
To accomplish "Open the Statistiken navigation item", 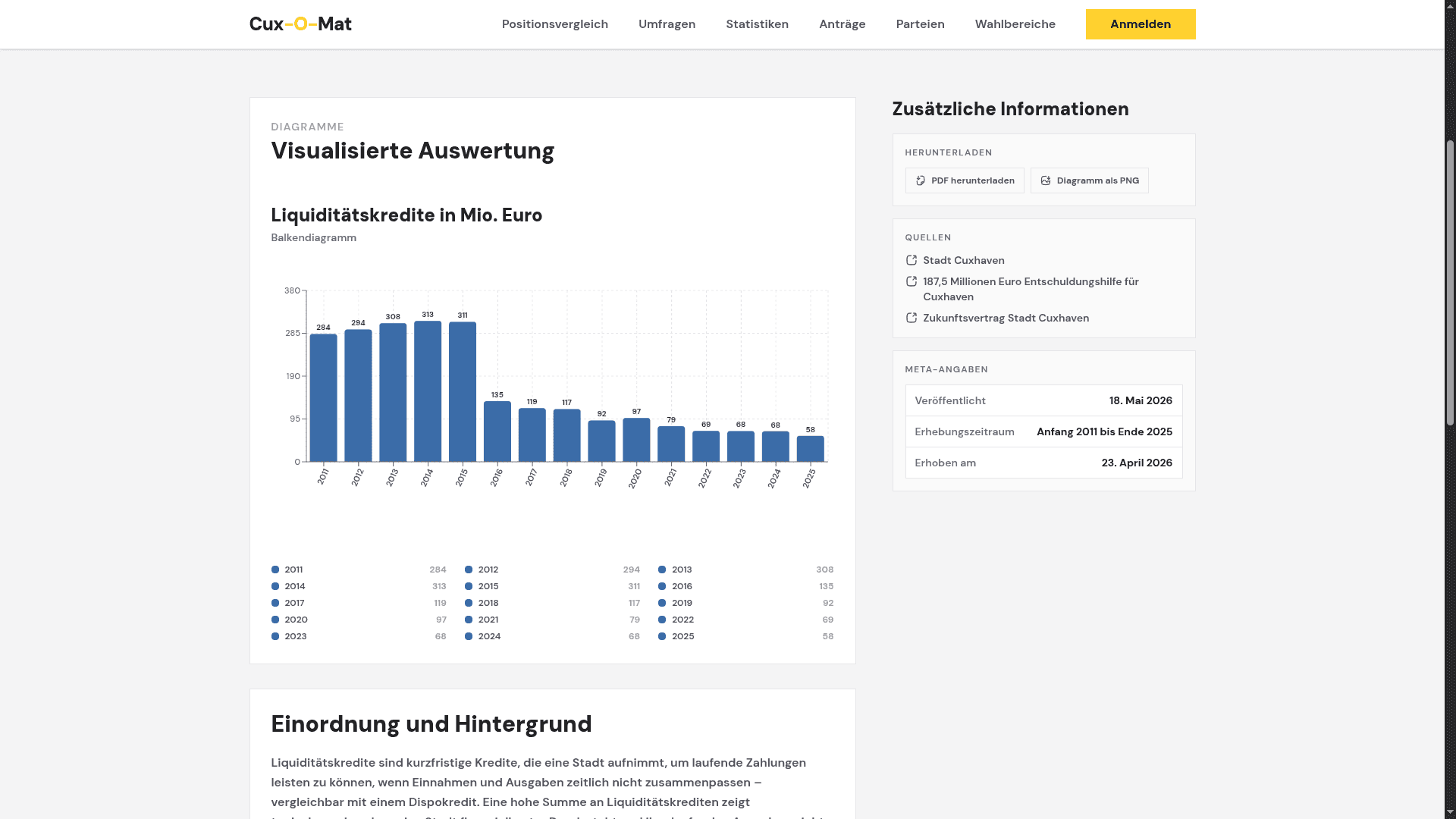I will pyautogui.click(x=757, y=24).
